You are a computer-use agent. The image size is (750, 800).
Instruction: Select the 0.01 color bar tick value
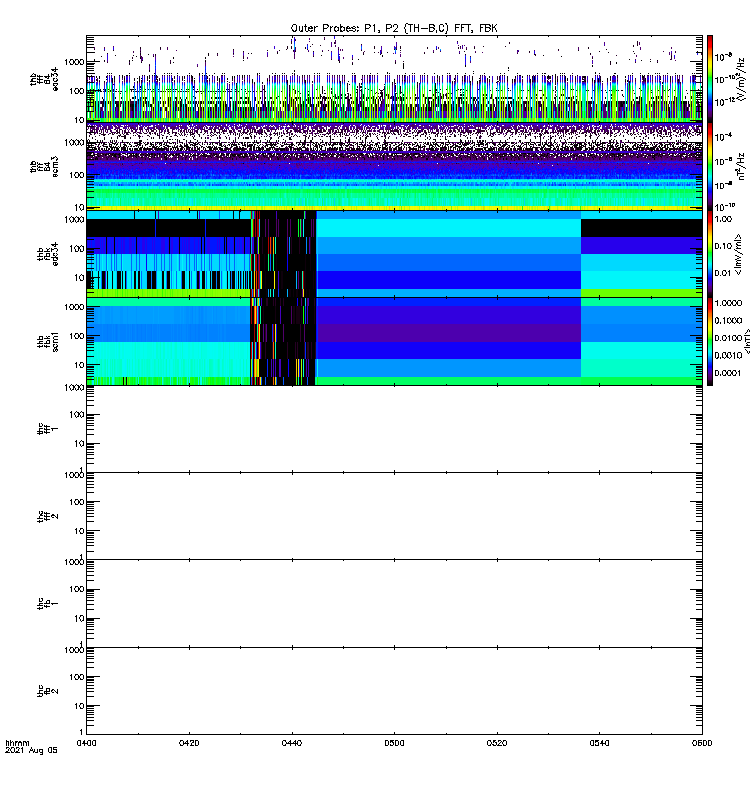(x=723, y=273)
